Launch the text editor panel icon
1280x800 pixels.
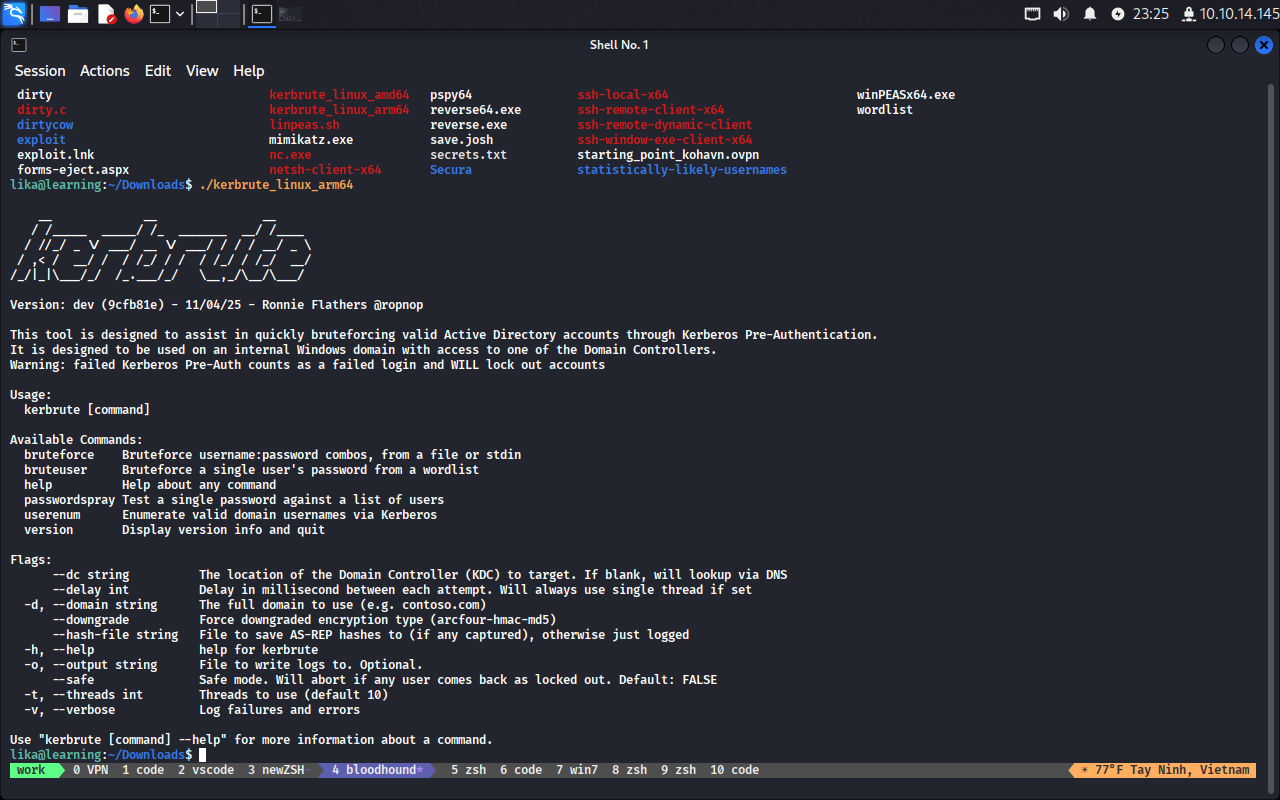click(x=106, y=14)
